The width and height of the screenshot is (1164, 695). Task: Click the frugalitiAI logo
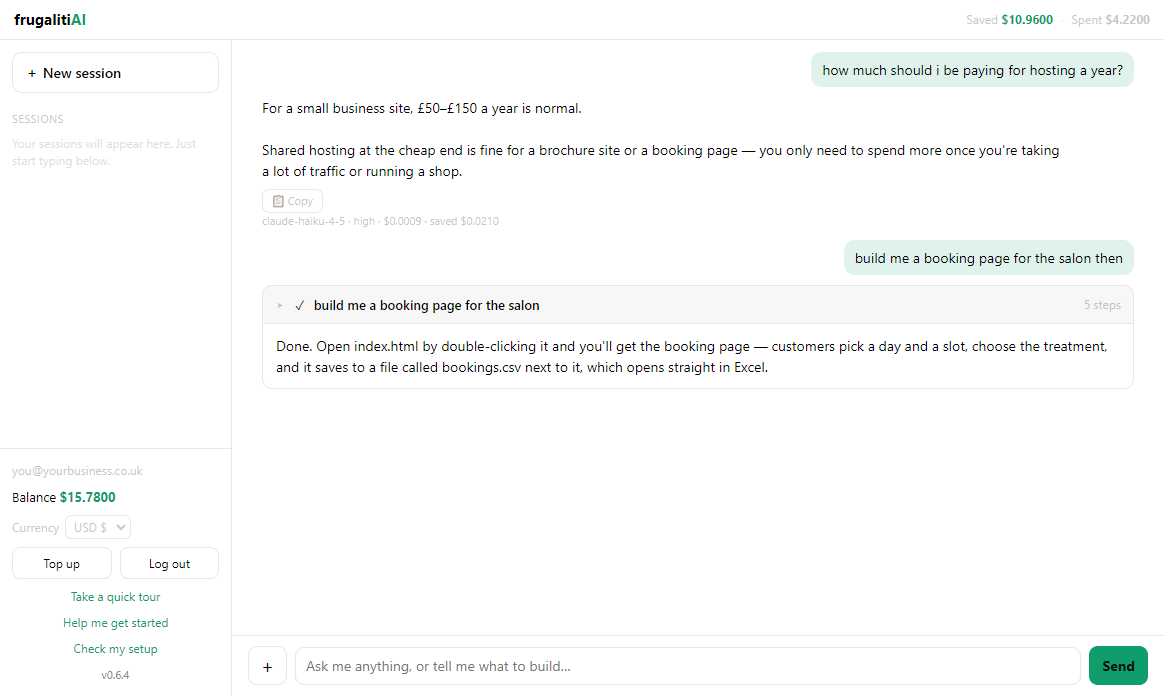(50, 20)
